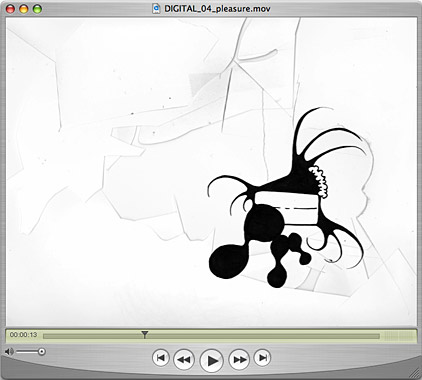Mute audio via the speaker icon
The height and width of the screenshot is (380, 422).
pos(9,351)
